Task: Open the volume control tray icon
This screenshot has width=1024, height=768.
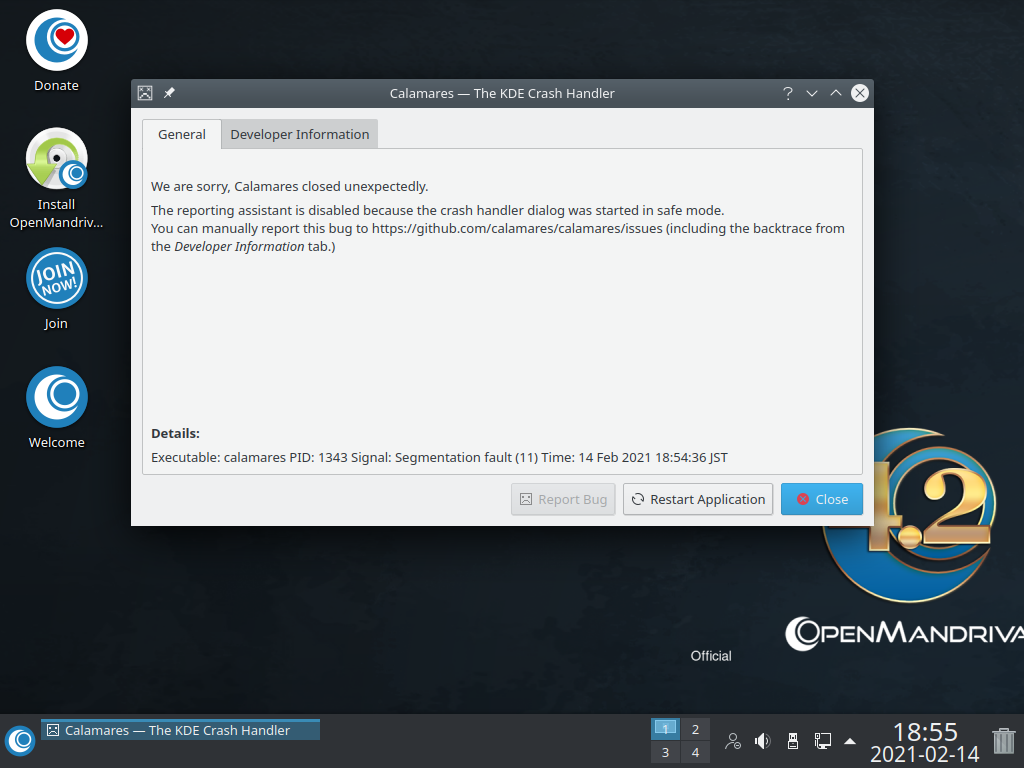Action: pyautogui.click(x=762, y=741)
